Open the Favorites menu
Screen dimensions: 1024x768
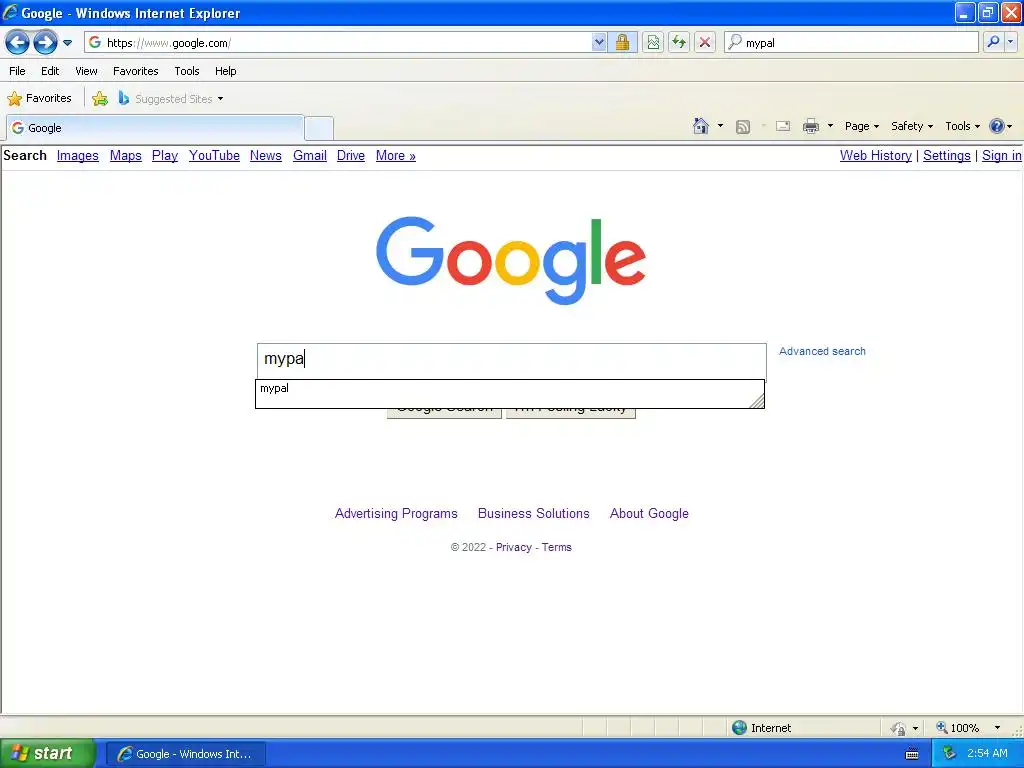[136, 71]
